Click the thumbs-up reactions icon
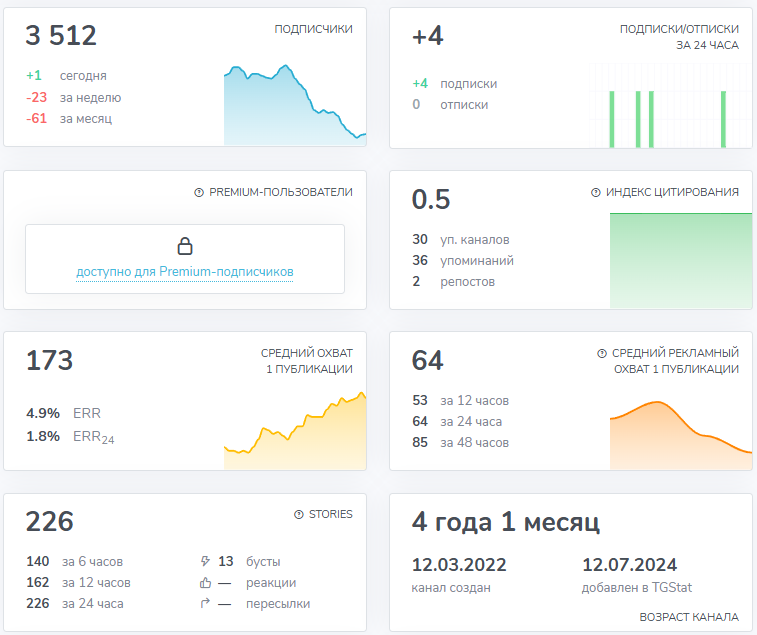The image size is (757, 635). pos(205,583)
